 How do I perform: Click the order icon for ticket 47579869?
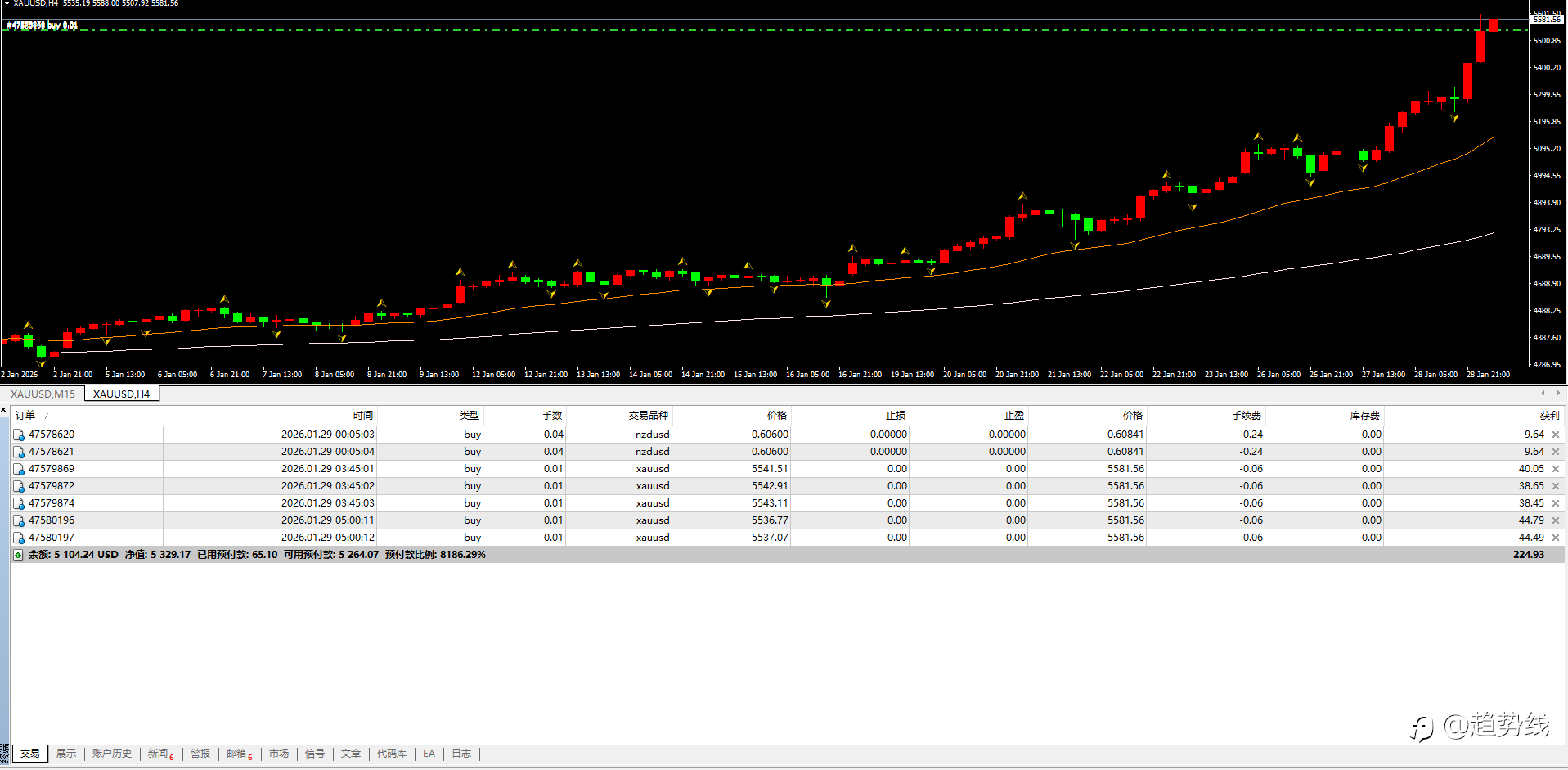point(19,469)
